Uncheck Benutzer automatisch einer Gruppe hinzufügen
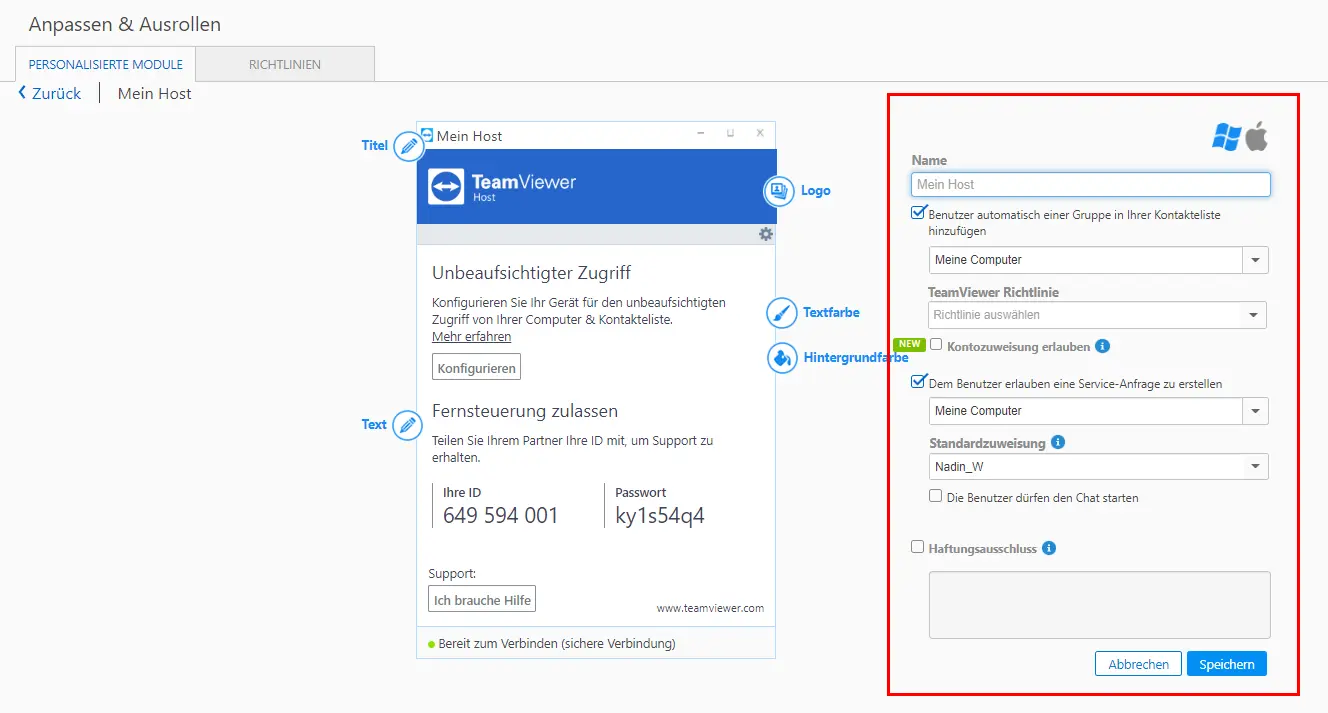Screen dimensions: 1328x713 [x=918, y=213]
